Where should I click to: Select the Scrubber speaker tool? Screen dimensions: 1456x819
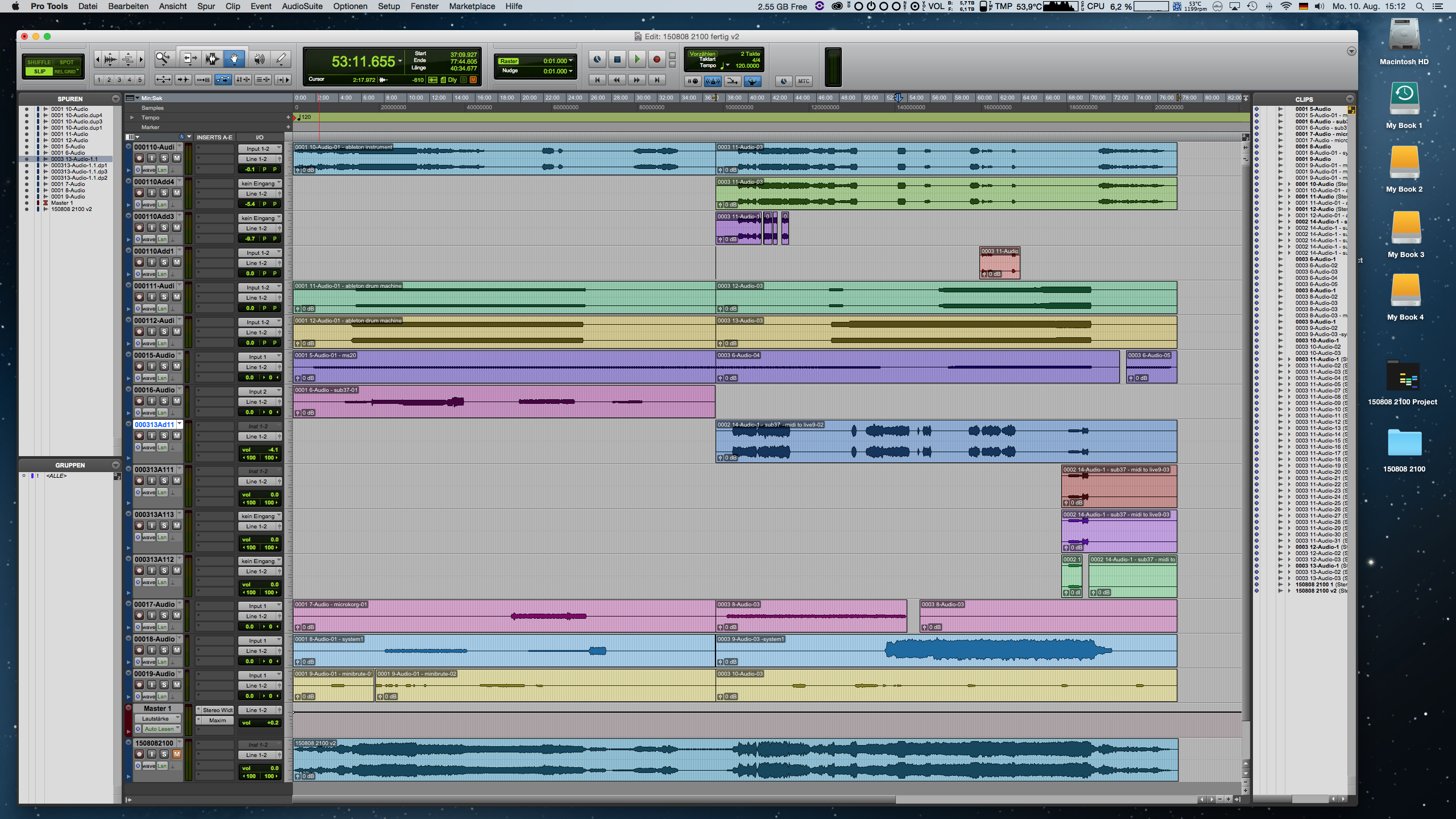259,59
